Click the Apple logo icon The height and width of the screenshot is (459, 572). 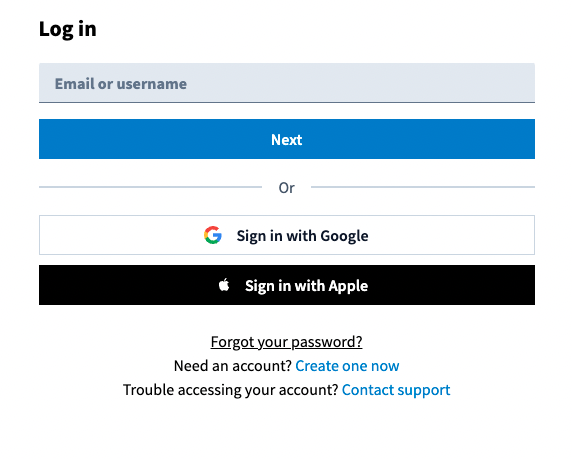click(224, 285)
